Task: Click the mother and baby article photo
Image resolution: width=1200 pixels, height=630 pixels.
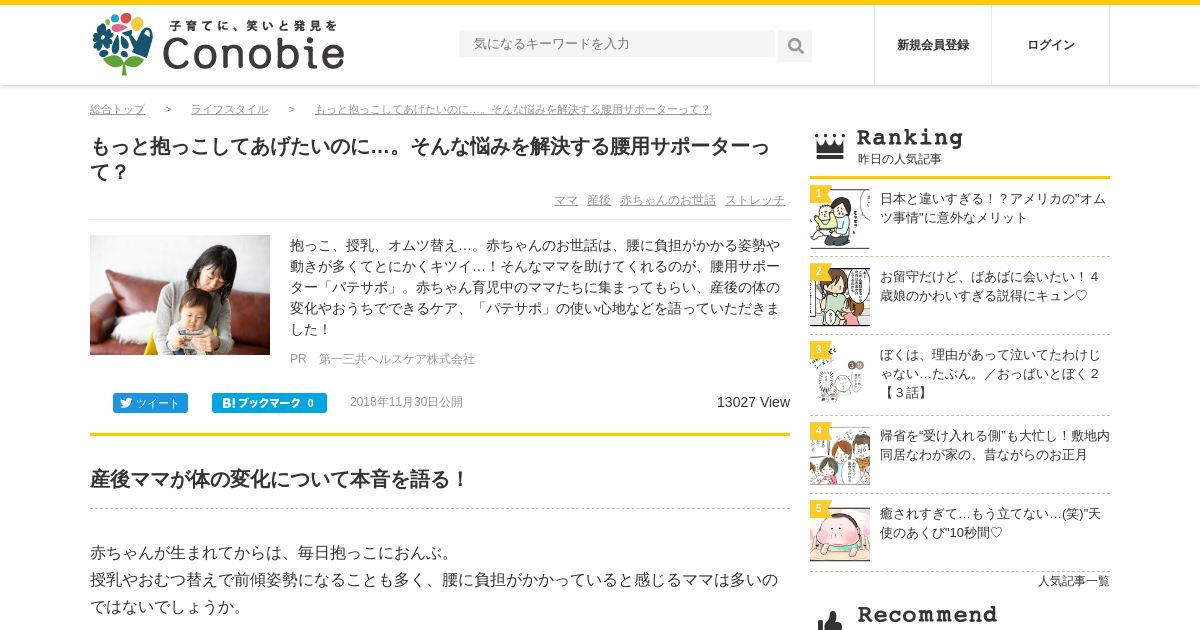Action: click(180, 295)
